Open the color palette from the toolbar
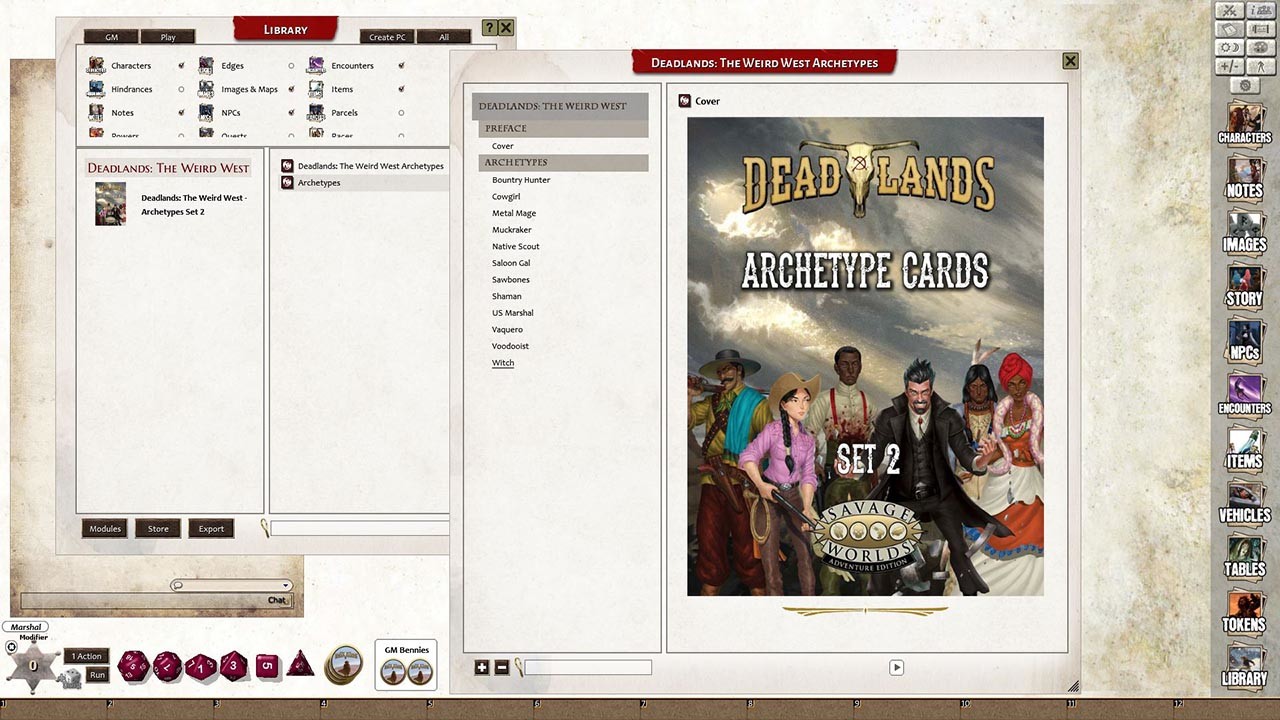 pos(1258,46)
